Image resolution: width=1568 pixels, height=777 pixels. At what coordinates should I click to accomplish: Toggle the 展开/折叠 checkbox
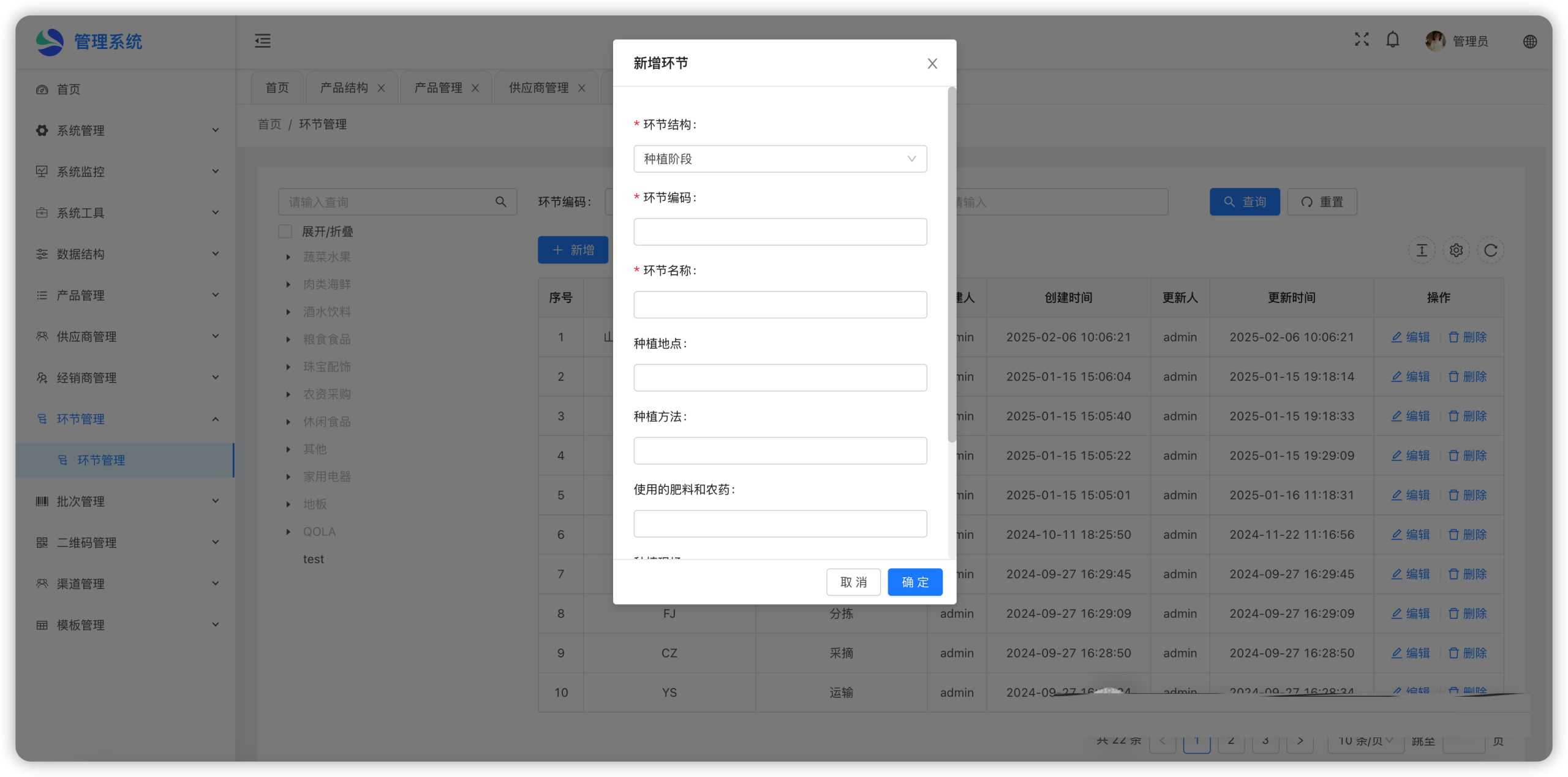point(285,231)
